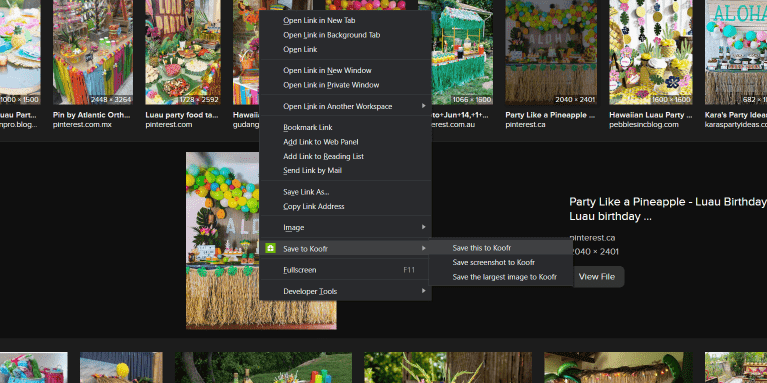Select Copy Link Address
Viewport: 767px width, 383px height.
pos(345,206)
